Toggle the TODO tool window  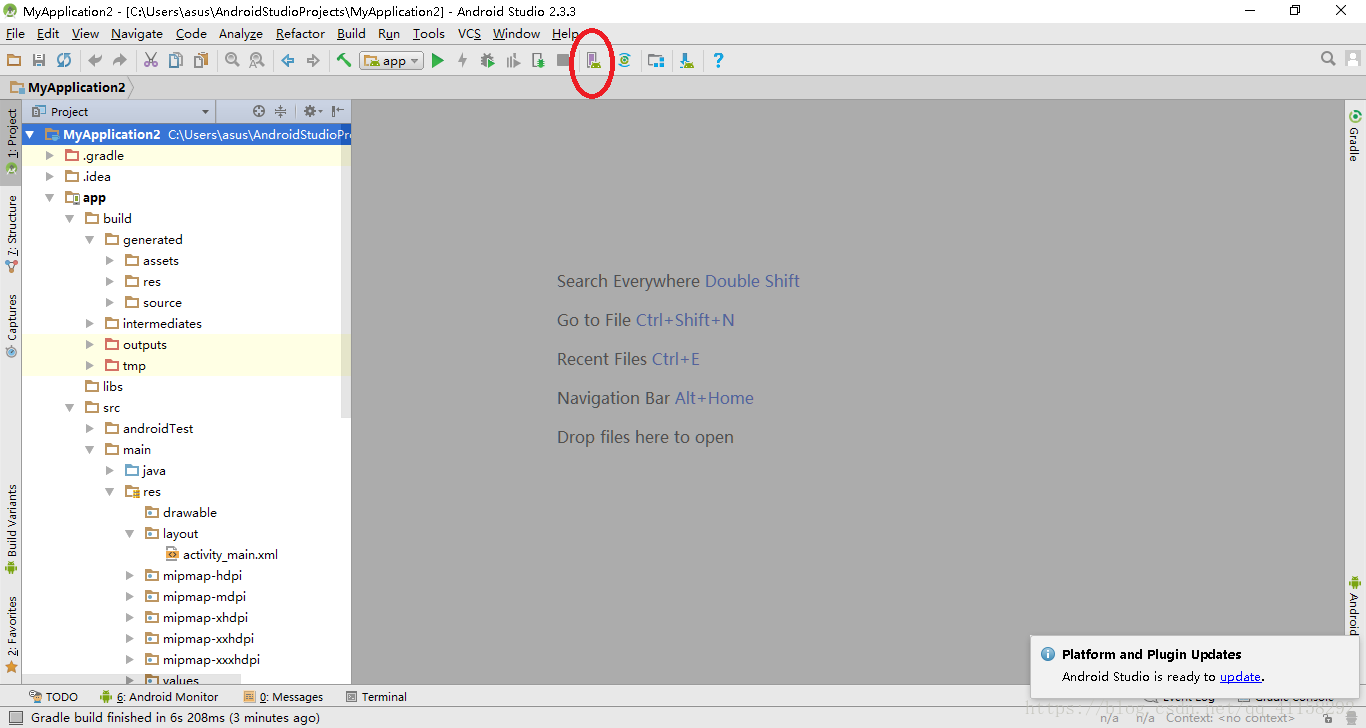53,696
